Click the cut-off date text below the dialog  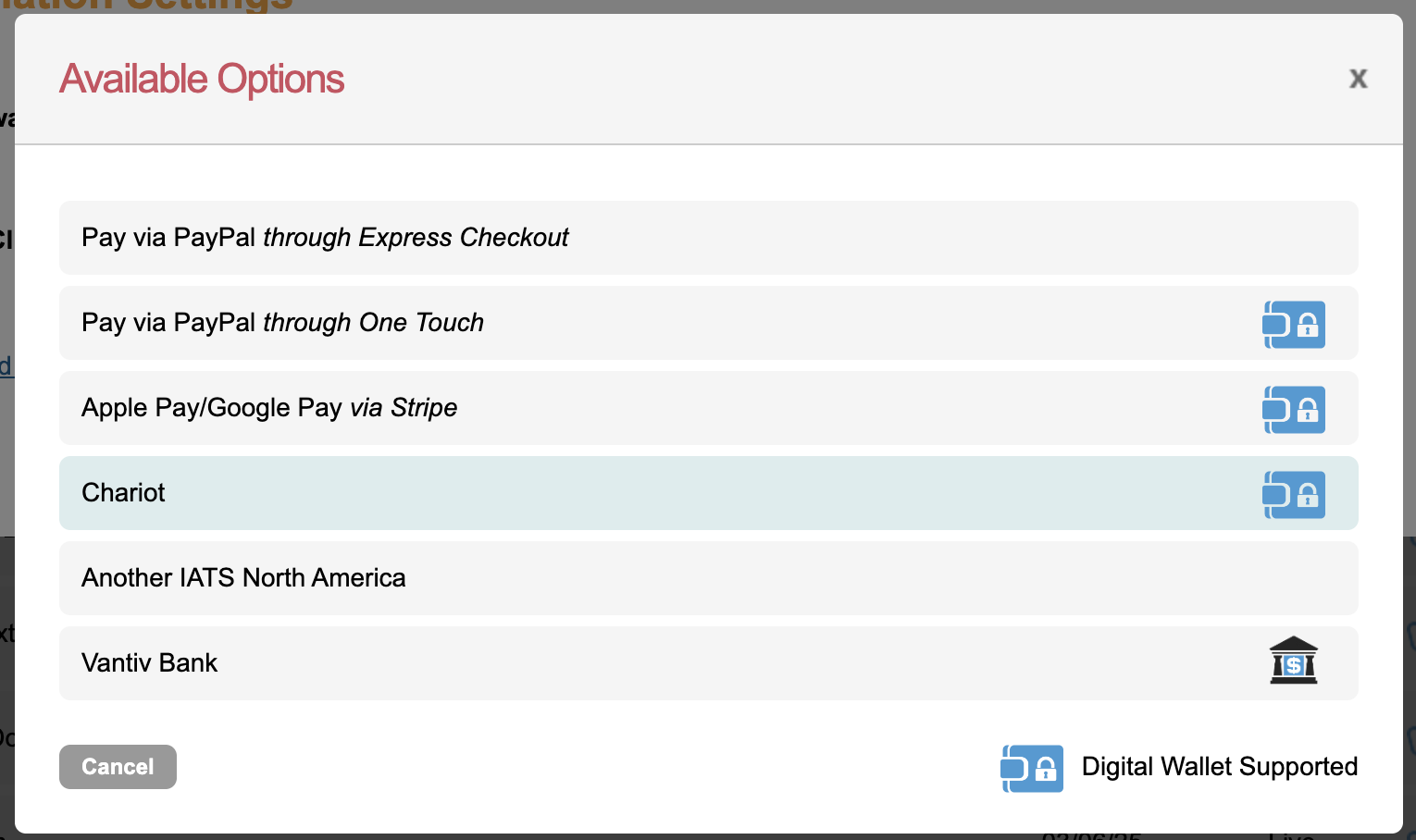tap(1092, 836)
